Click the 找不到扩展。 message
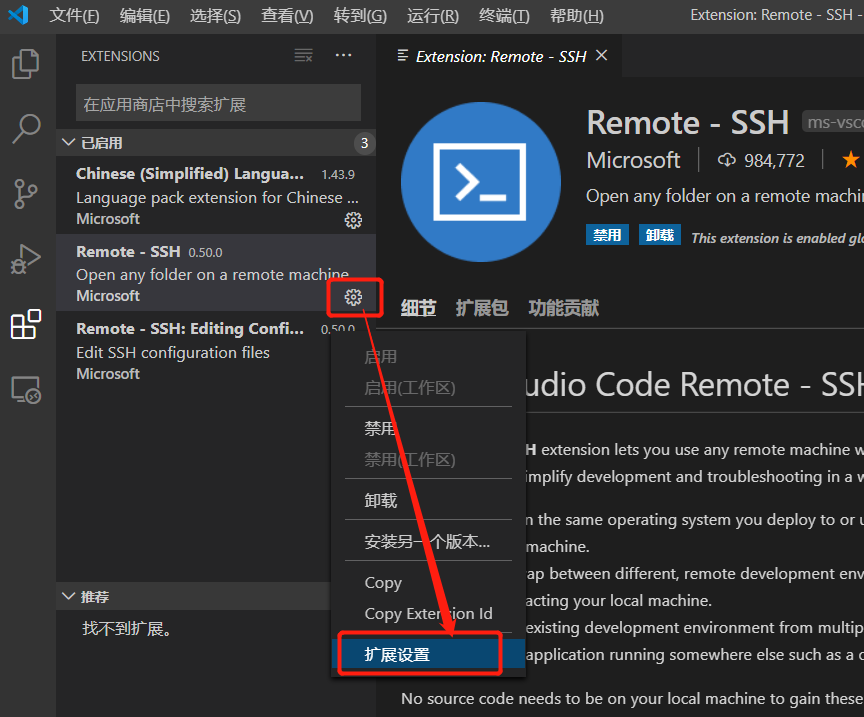Screen dimensions: 864x717 coord(127,628)
